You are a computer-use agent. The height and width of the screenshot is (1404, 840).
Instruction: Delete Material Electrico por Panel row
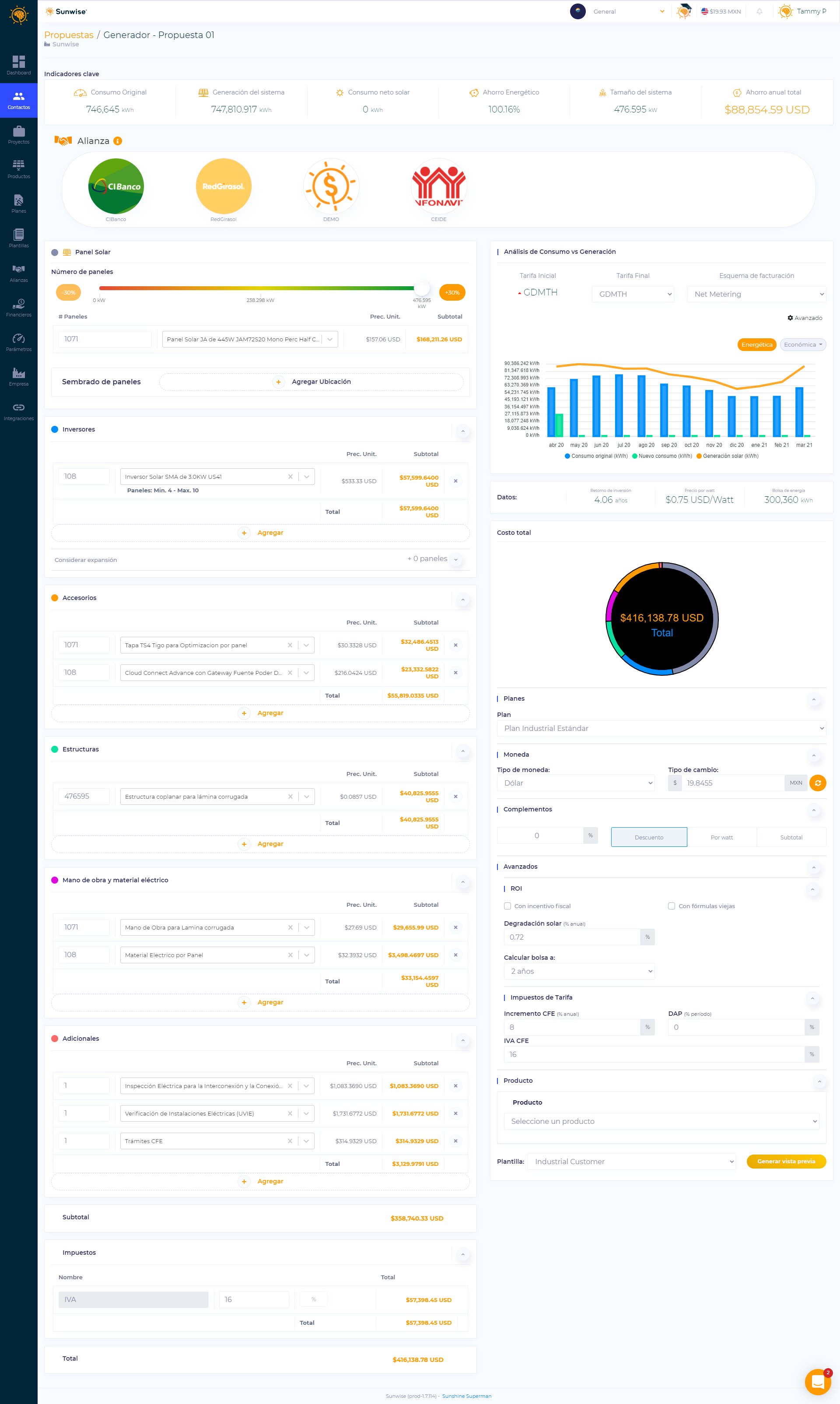[456, 955]
